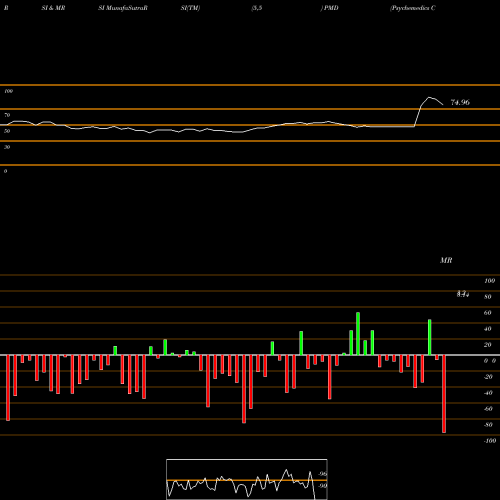Image resolution: width=500 pixels, height=500 pixels.
Task: Click the RSI axis label 30
Action: (7, 147)
